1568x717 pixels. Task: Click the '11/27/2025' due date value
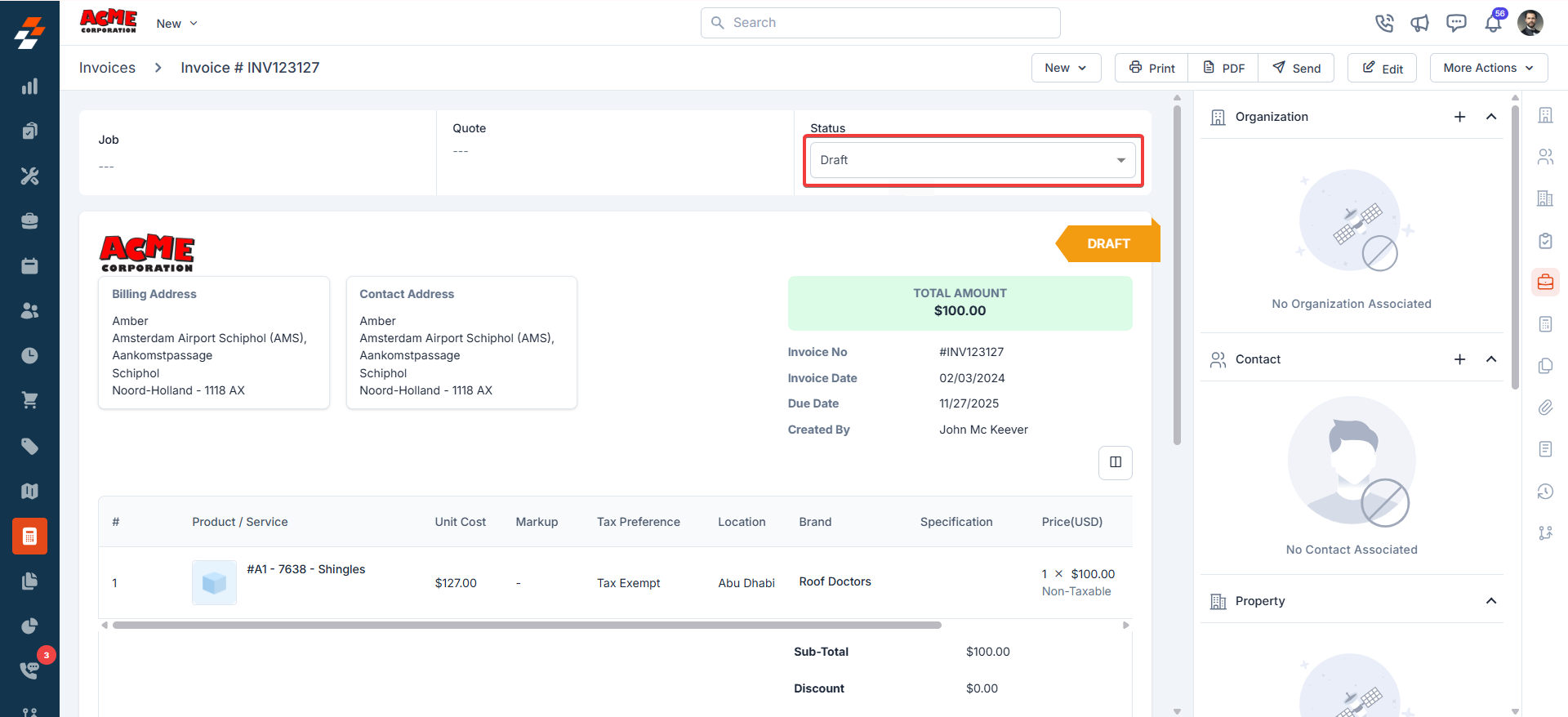pyautogui.click(x=969, y=403)
